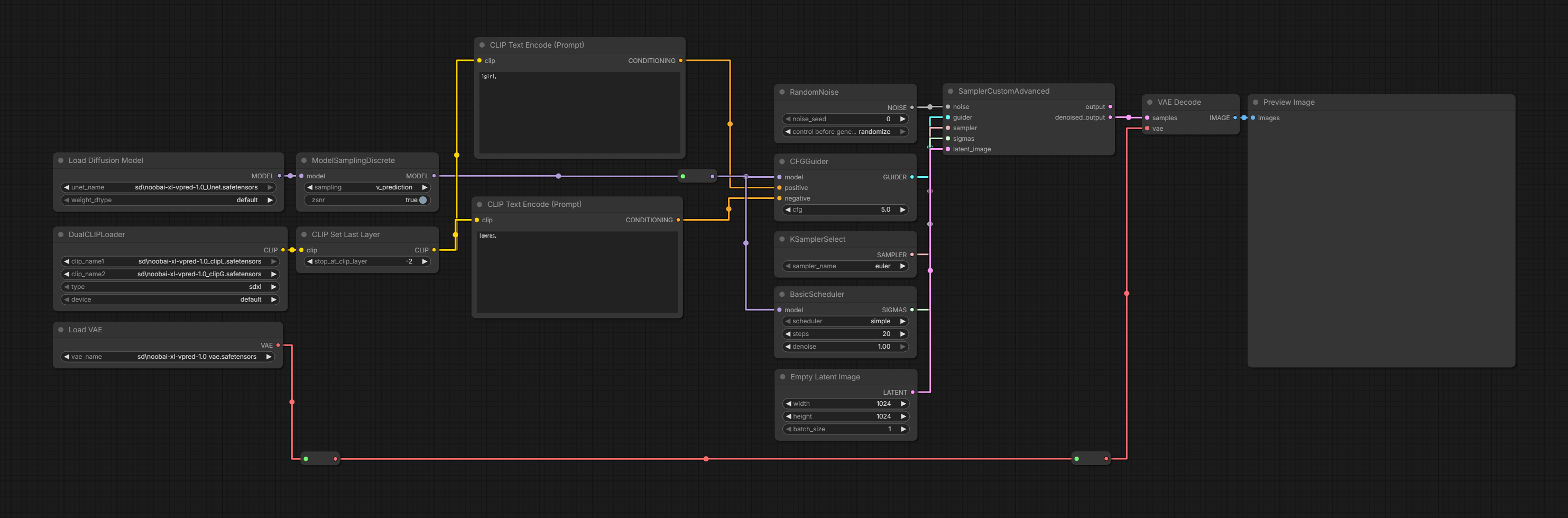Click the LATENT output port on Empty Latent Image

pyautogui.click(x=912, y=393)
